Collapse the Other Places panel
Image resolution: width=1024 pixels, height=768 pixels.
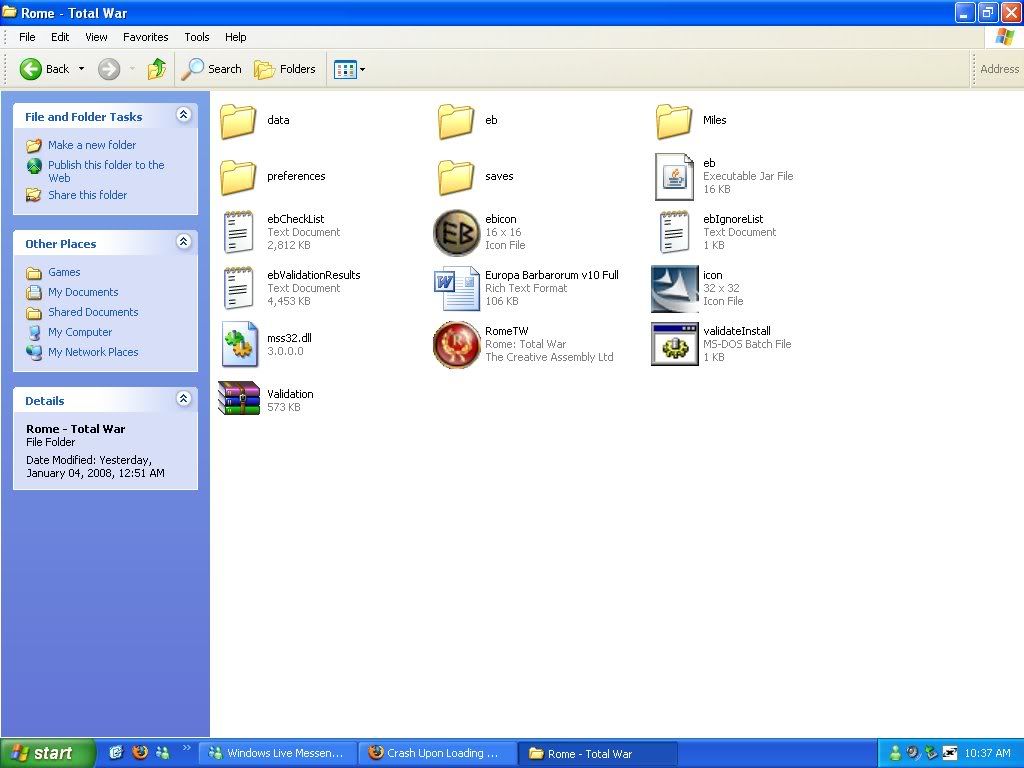184,242
